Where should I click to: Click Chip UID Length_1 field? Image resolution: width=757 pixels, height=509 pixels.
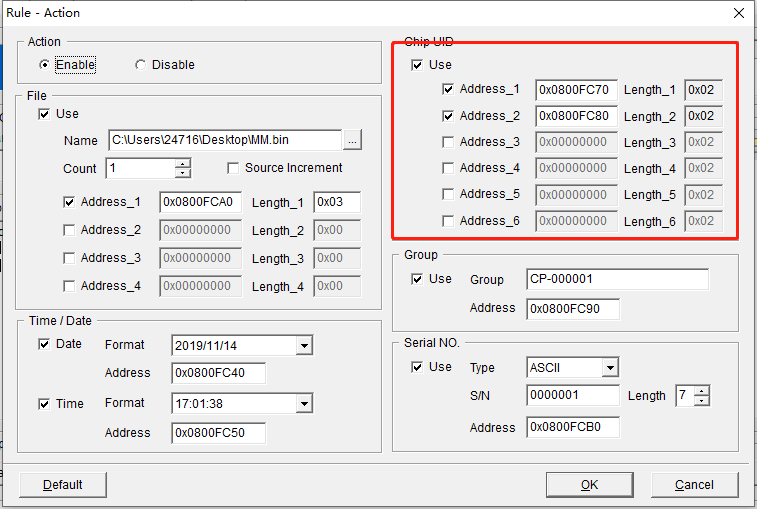(x=703, y=90)
